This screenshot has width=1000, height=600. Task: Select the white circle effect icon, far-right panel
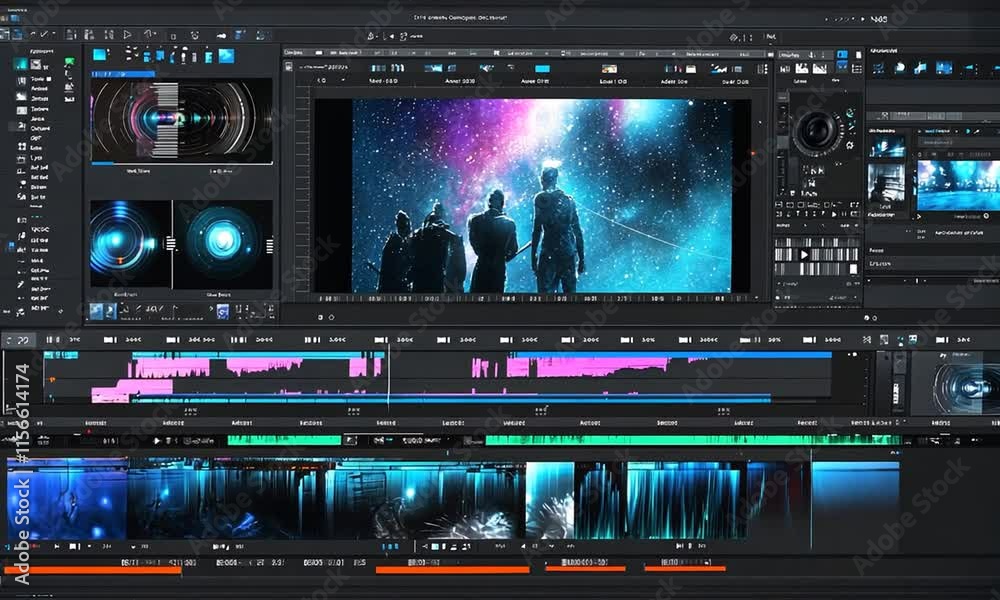(x=900, y=67)
